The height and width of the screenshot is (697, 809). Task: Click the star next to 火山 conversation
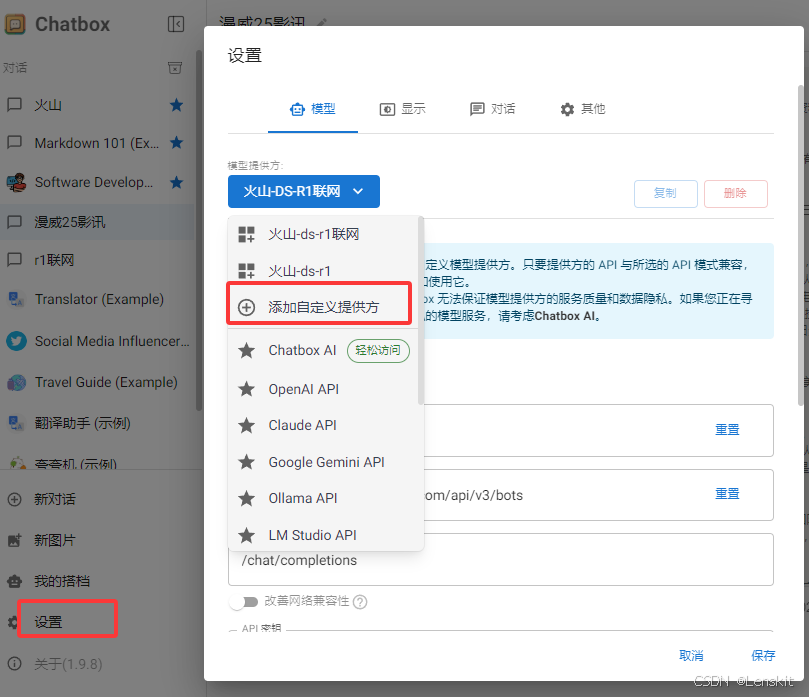point(176,105)
